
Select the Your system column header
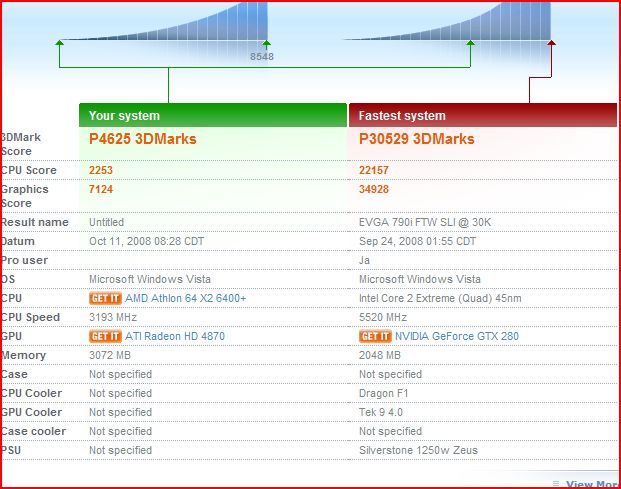[213, 115]
